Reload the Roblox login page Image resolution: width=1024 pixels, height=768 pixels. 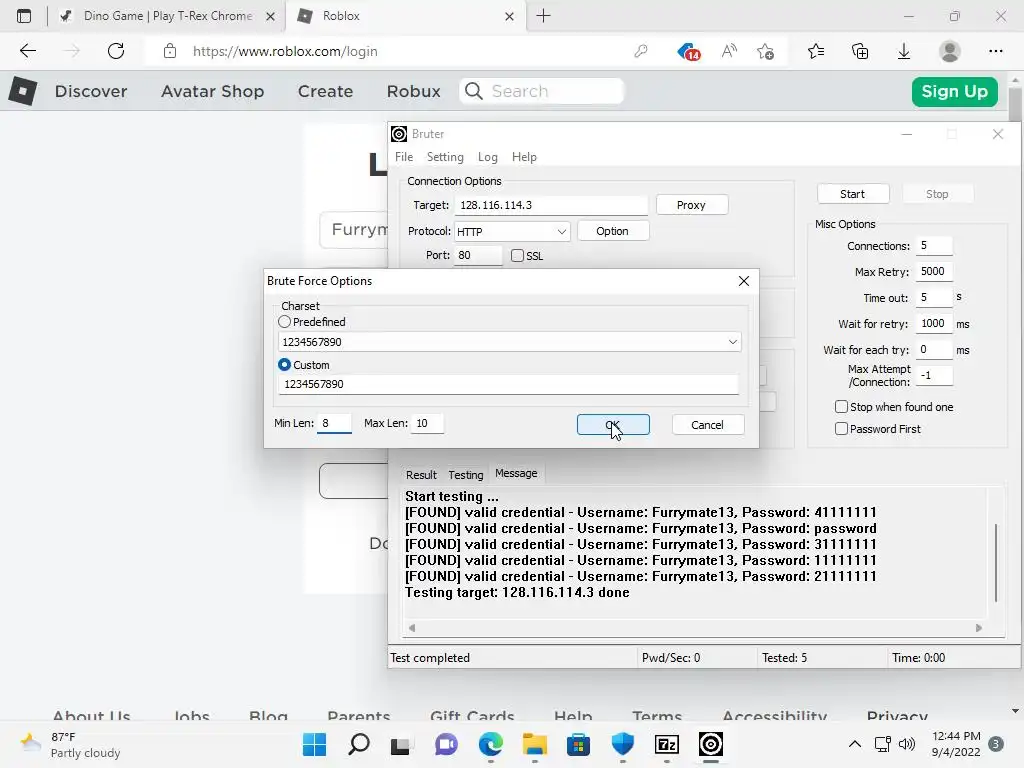click(x=116, y=51)
